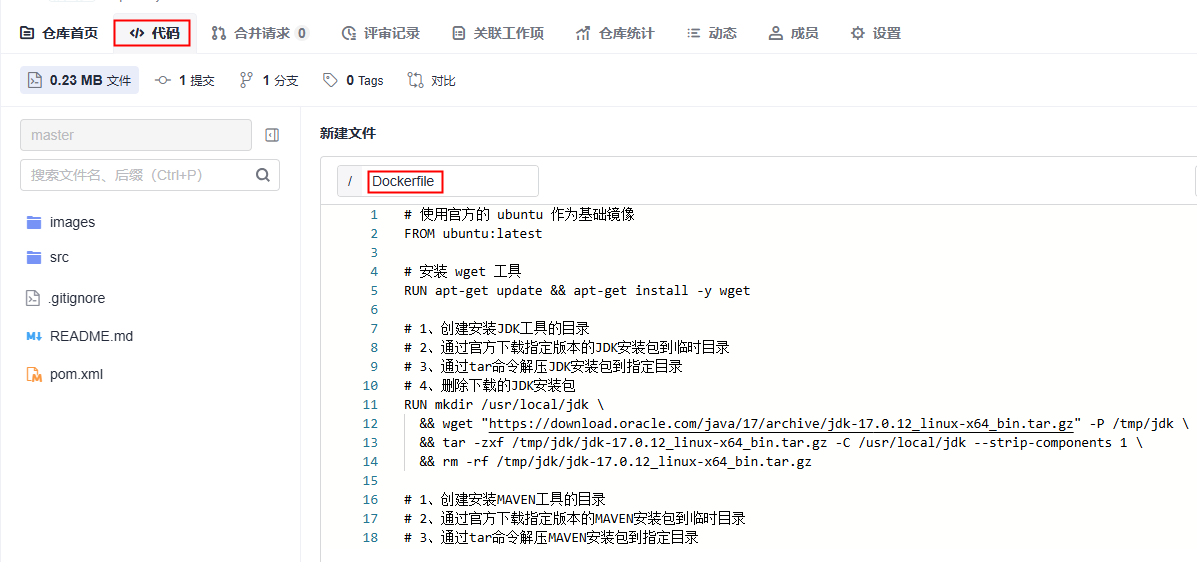Image resolution: width=1197 pixels, height=562 pixels.
Task: Click the chart icon beside 仓库统计
Action: click(x=583, y=33)
